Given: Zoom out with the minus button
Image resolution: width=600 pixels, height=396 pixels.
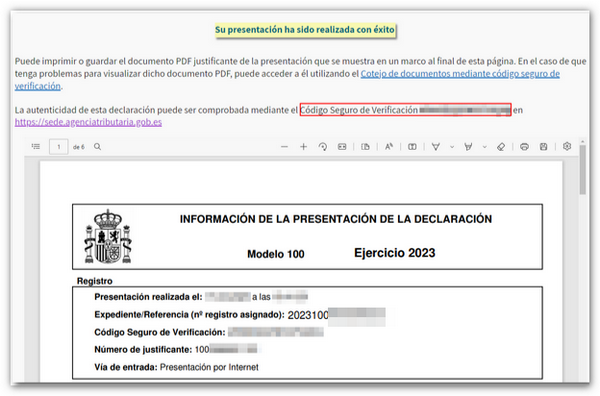Looking at the screenshot, I should (x=284, y=147).
